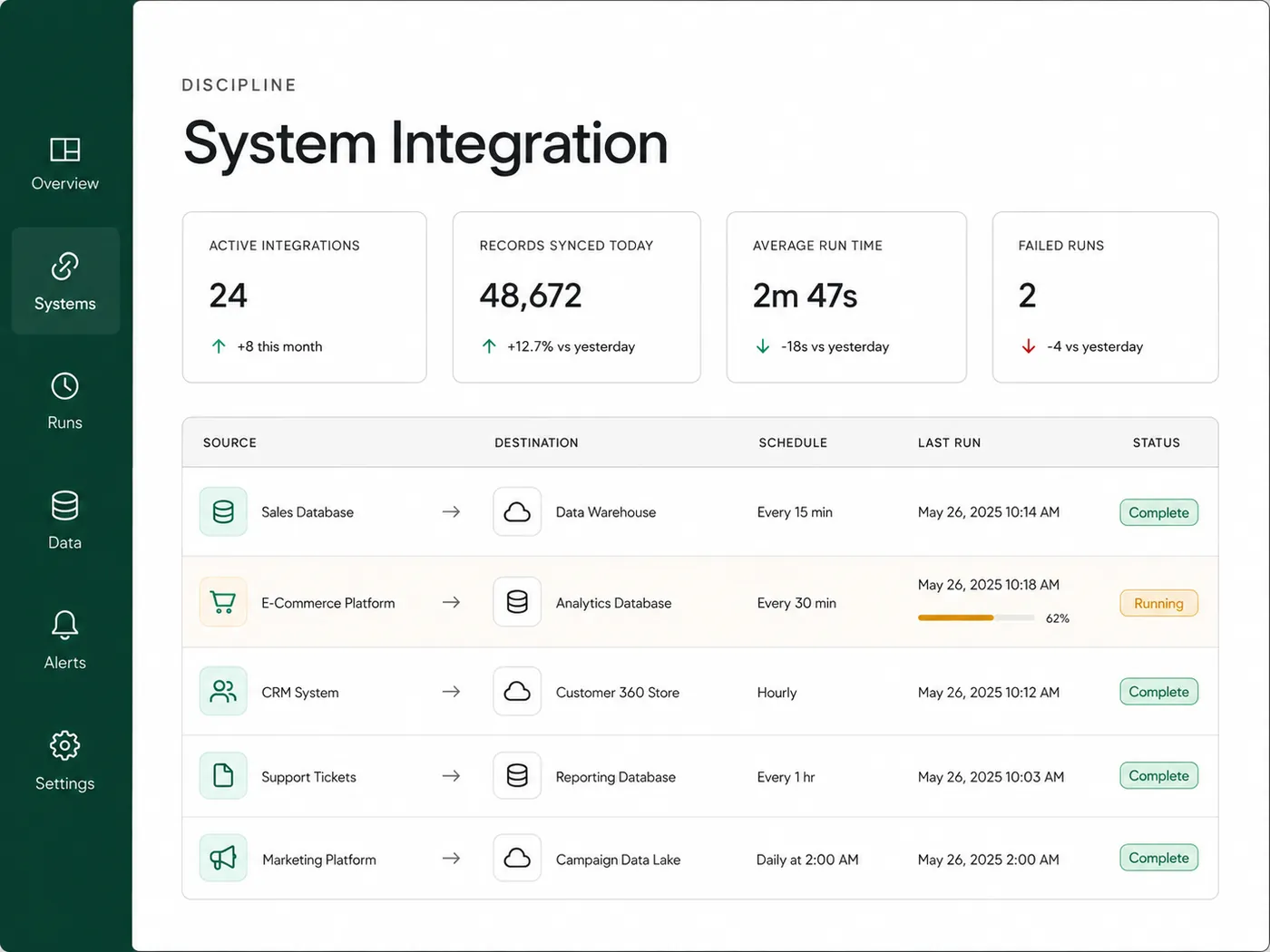Click the CRM System users icon
The height and width of the screenshot is (952, 1270).
(223, 692)
